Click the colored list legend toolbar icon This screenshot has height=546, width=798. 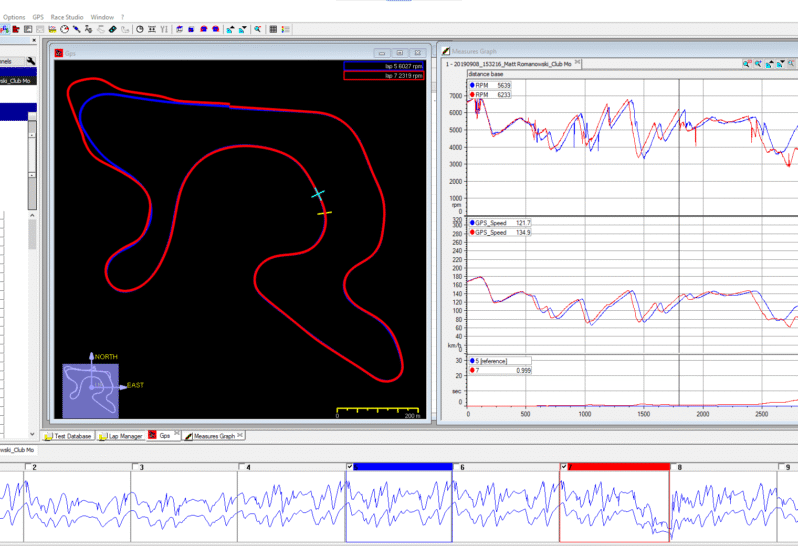(286, 30)
